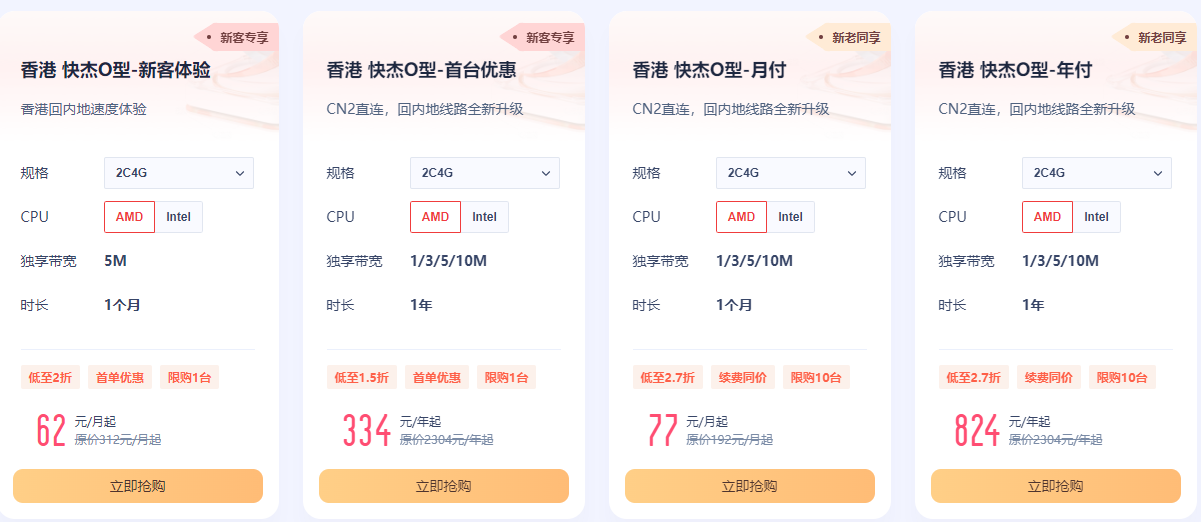This screenshot has height=522, width=1201.
Task: Click the 新客专享 badge on 新客体验 card
Action: (x=237, y=38)
